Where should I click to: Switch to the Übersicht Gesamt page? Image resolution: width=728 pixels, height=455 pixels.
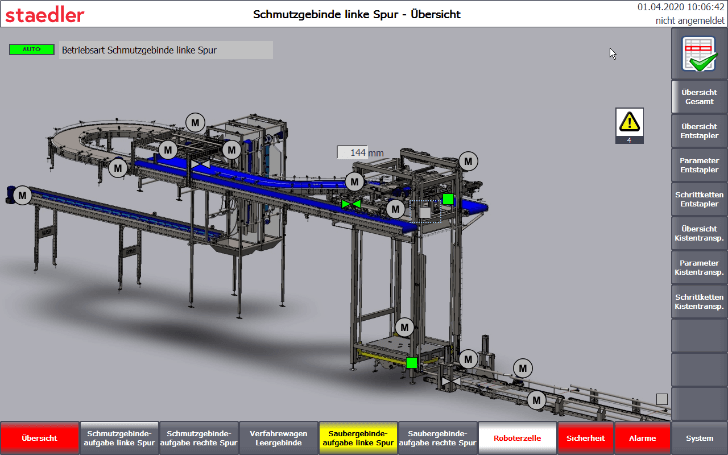[698, 97]
